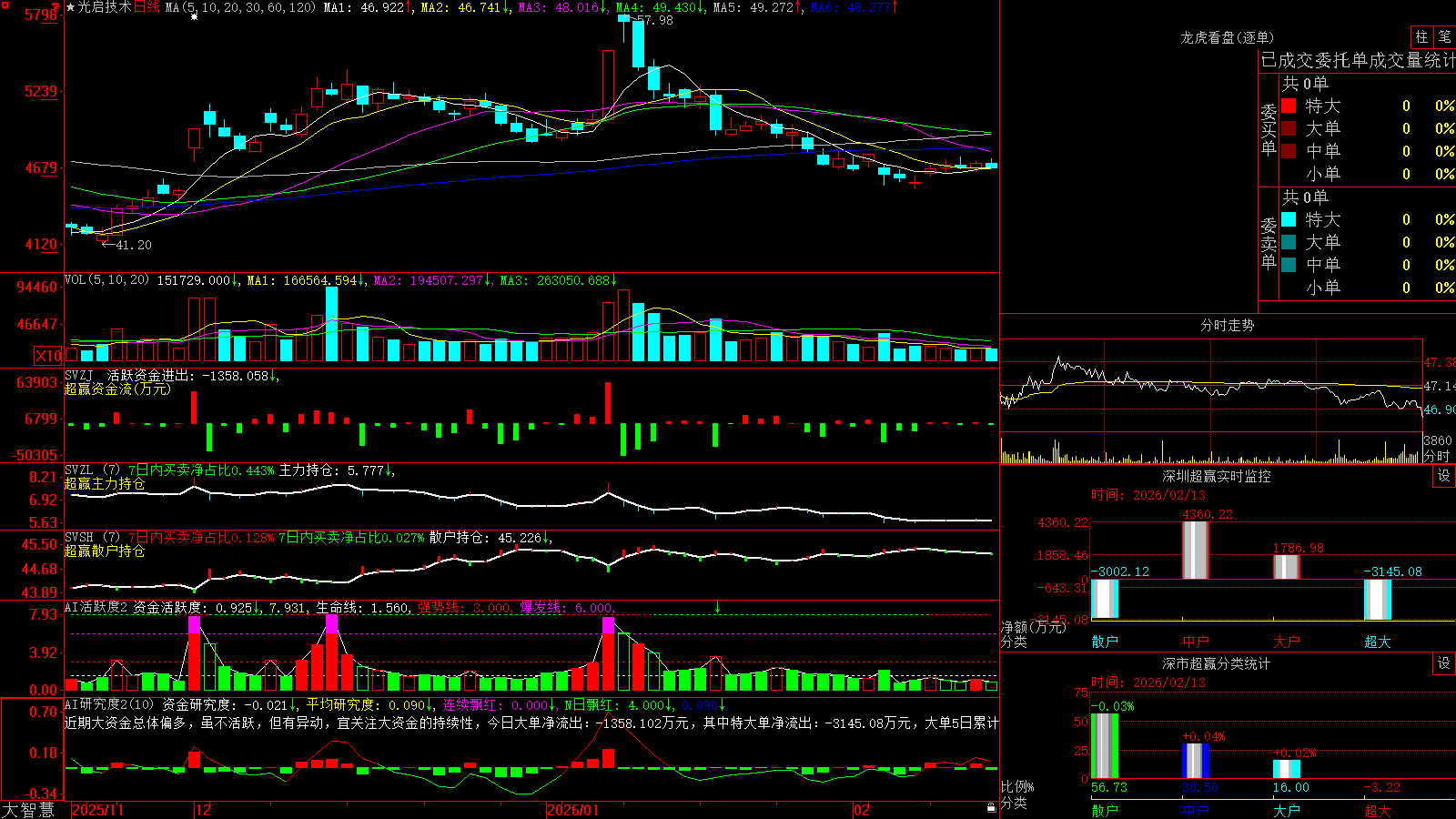The height and width of the screenshot is (819, 1456).
Task: Click the 02 month marker on the timeline
Action: pyautogui.click(x=862, y=810)
